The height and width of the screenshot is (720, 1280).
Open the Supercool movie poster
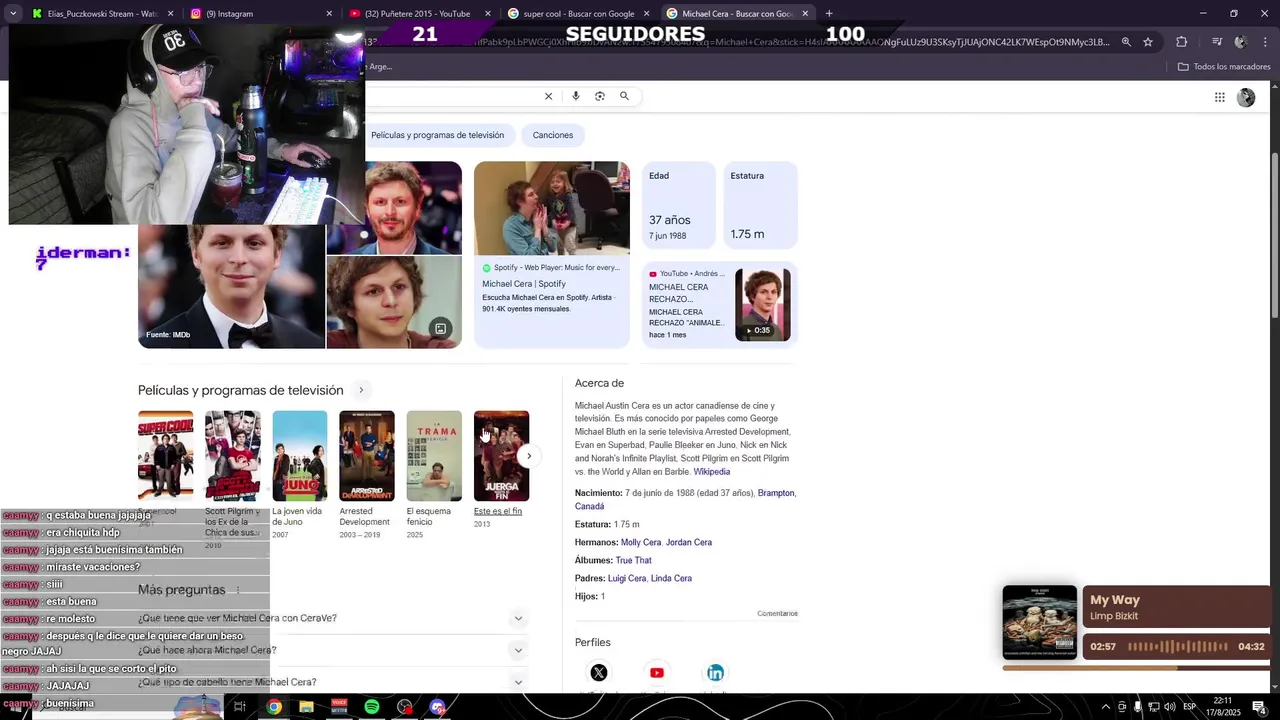(x=166, y=456)
